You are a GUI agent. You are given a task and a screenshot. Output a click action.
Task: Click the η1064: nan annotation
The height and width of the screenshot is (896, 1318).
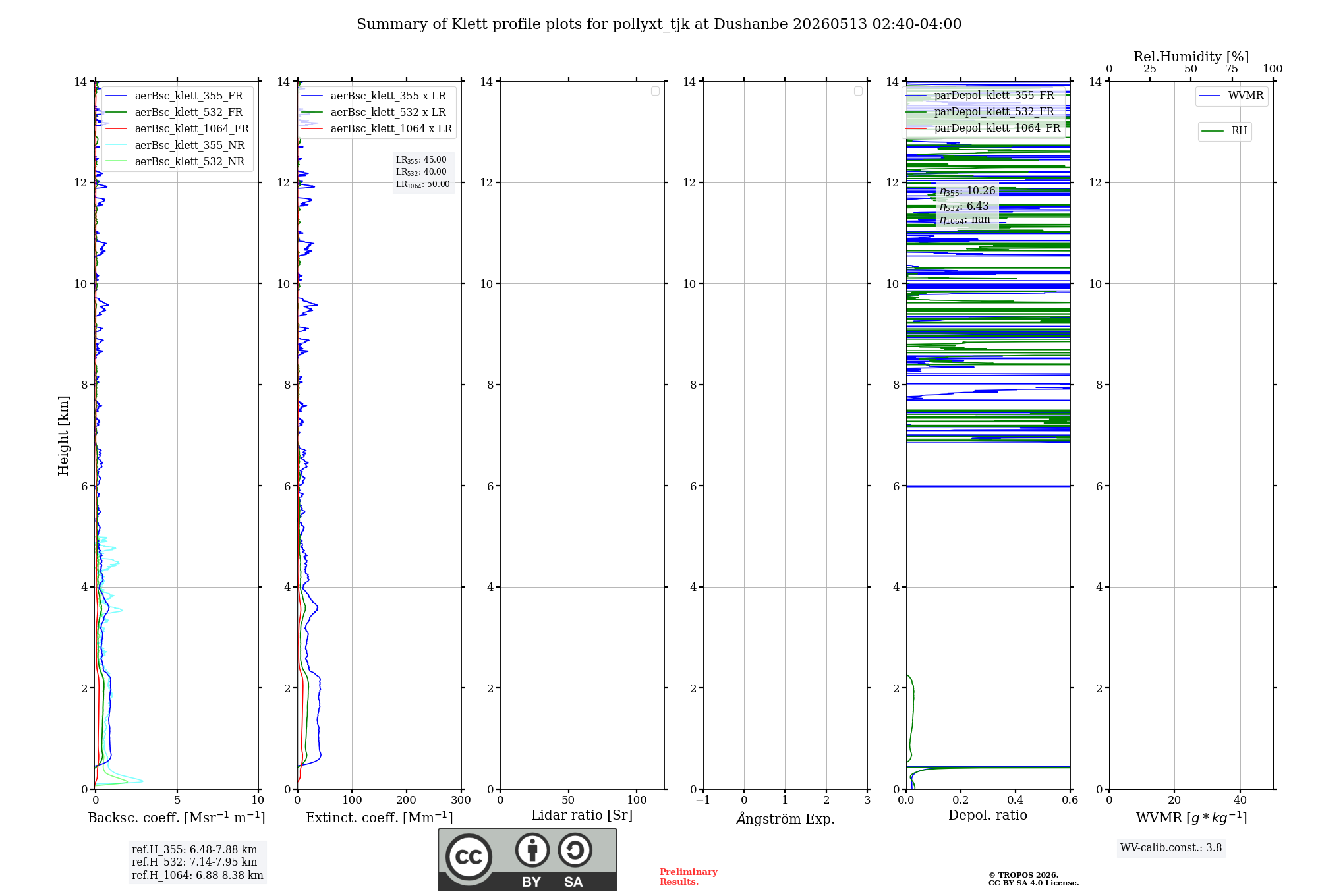point(965,220)
